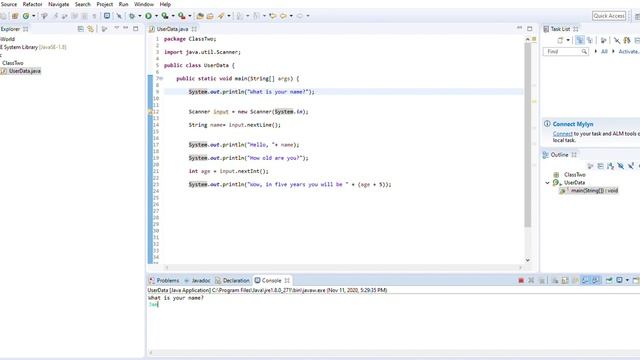The height and width of the screenshot is (360, 640).
Task: Click the Find field in Task List
Action: [566, 51]
